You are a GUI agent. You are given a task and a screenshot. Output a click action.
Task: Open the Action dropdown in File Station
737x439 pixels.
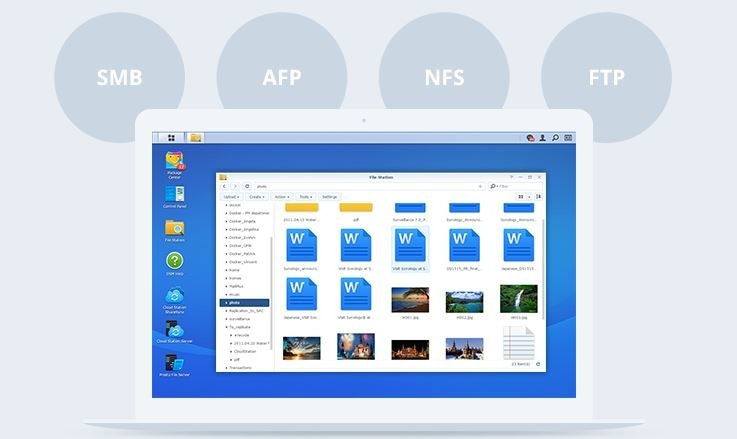(x=282, y=197)
